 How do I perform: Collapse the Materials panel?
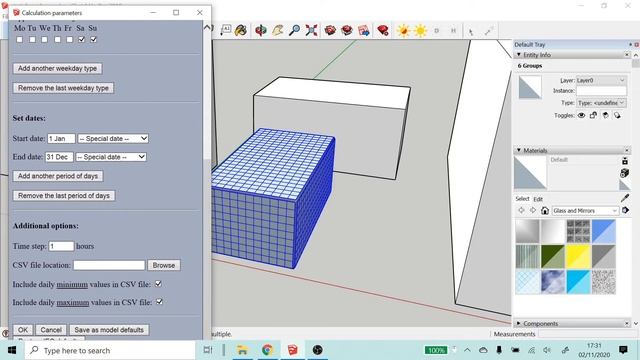pyautogui.click(x=519, y=150)
